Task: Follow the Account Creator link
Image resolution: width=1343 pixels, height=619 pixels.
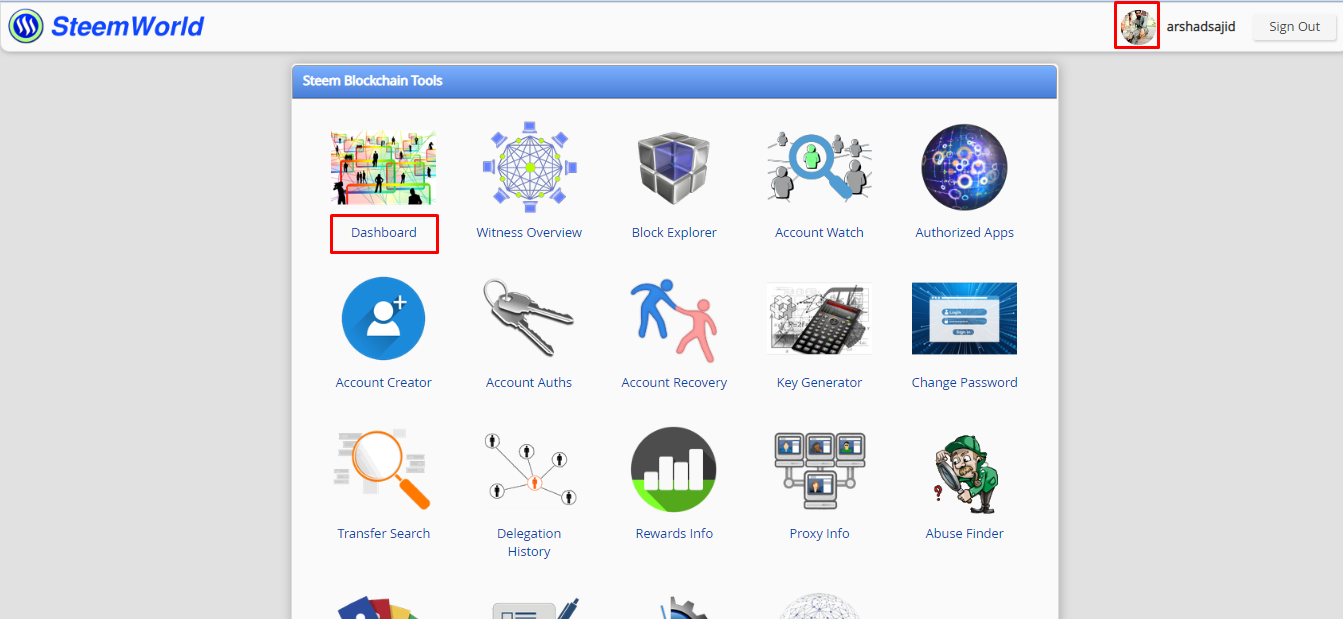Action: pos(383,382)
